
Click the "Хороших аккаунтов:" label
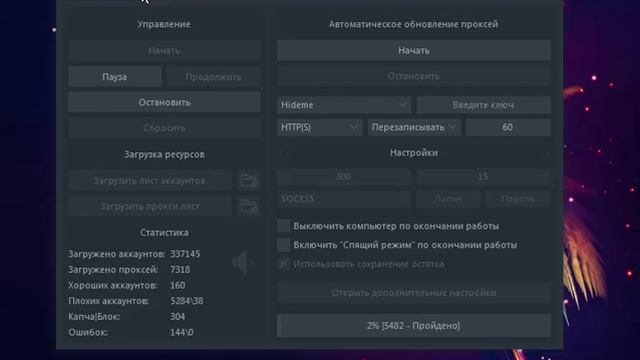(113, 285)
